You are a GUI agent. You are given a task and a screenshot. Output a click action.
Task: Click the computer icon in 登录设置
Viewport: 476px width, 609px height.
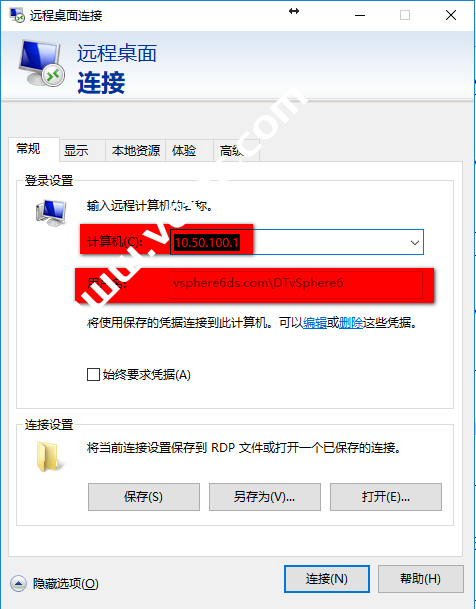coord(51,213)
